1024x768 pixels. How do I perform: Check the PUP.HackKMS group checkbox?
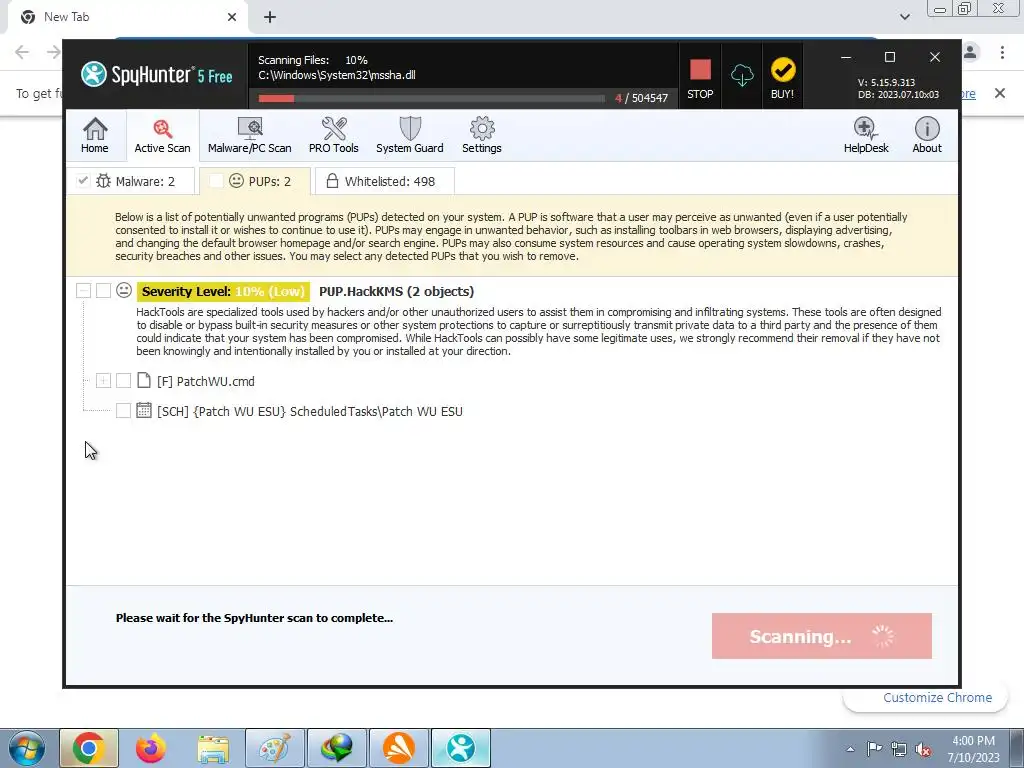click(x=103, y=290)
